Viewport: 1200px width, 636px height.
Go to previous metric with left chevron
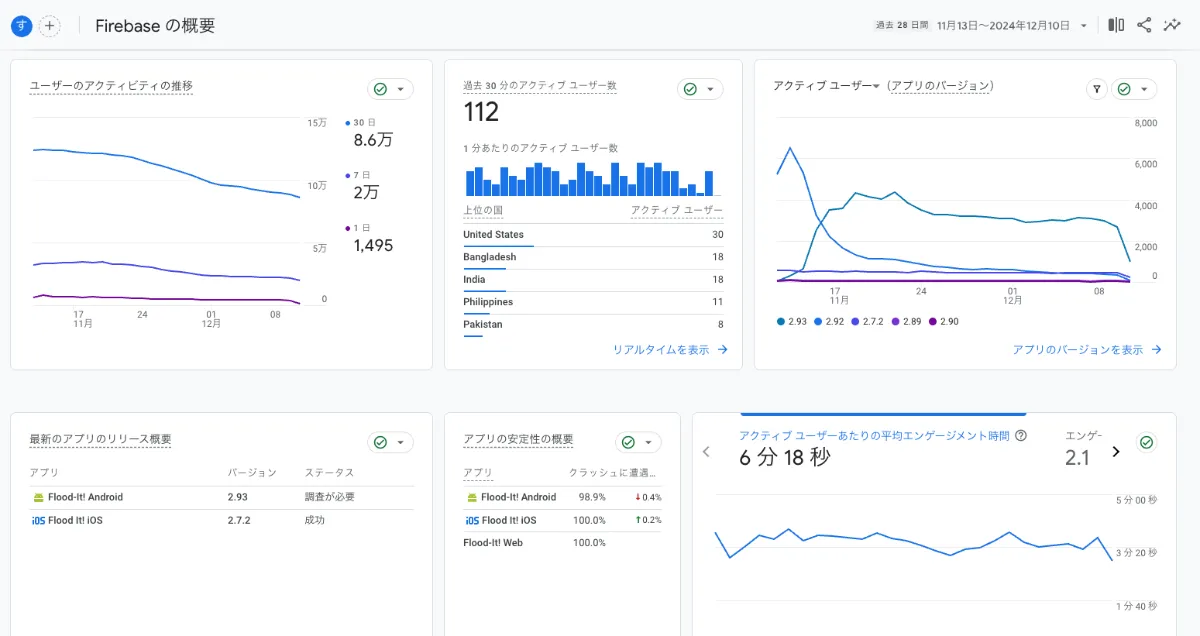pyautogui.click(x=706, y=452)
